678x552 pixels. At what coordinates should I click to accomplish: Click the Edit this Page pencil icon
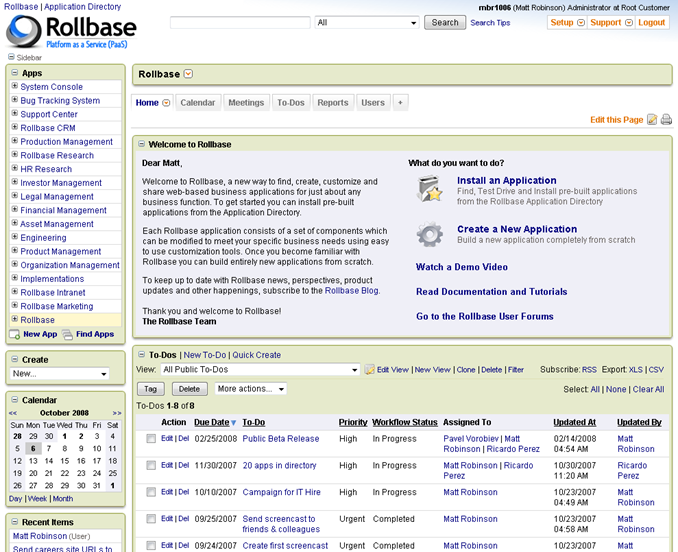[x=652, y=120]
